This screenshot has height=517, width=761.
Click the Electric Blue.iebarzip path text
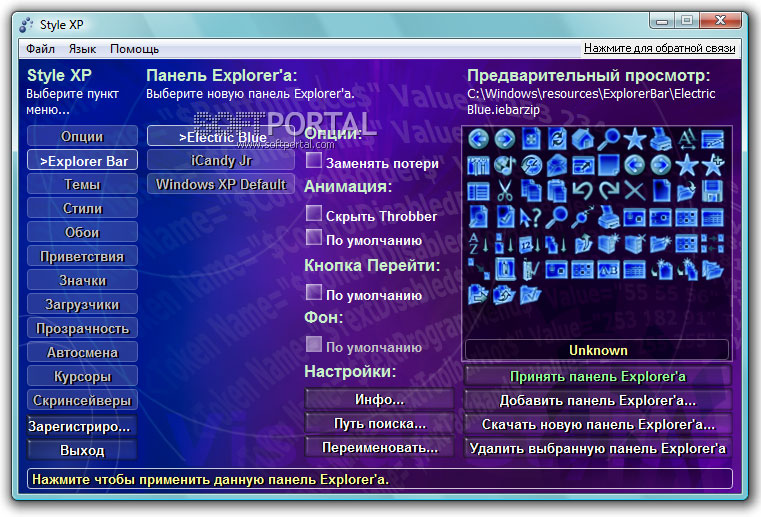[591, 101]
